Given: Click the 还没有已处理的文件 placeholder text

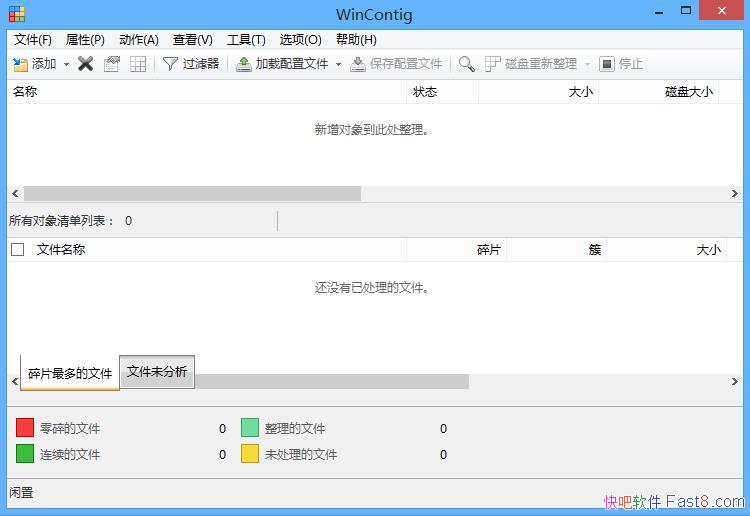Looking at the screenshot, I should click(x=371, y=288).
